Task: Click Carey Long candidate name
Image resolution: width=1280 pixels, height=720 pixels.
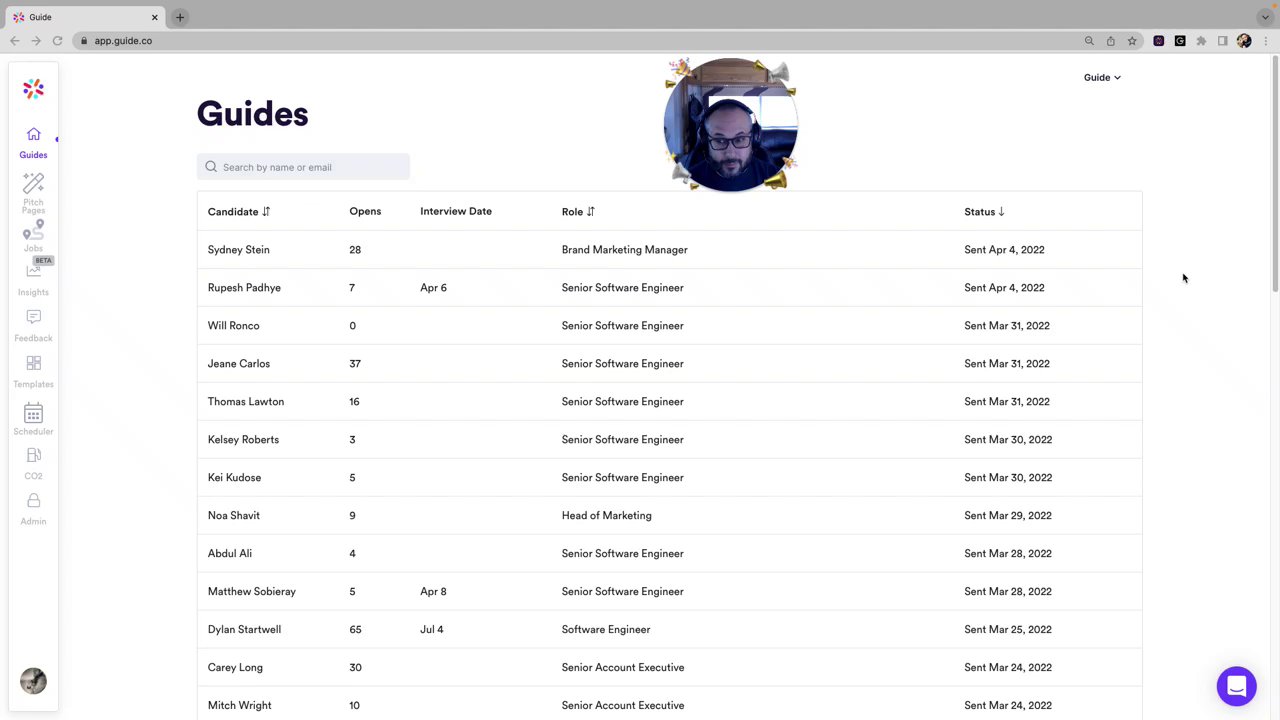Action: (235, 668)
